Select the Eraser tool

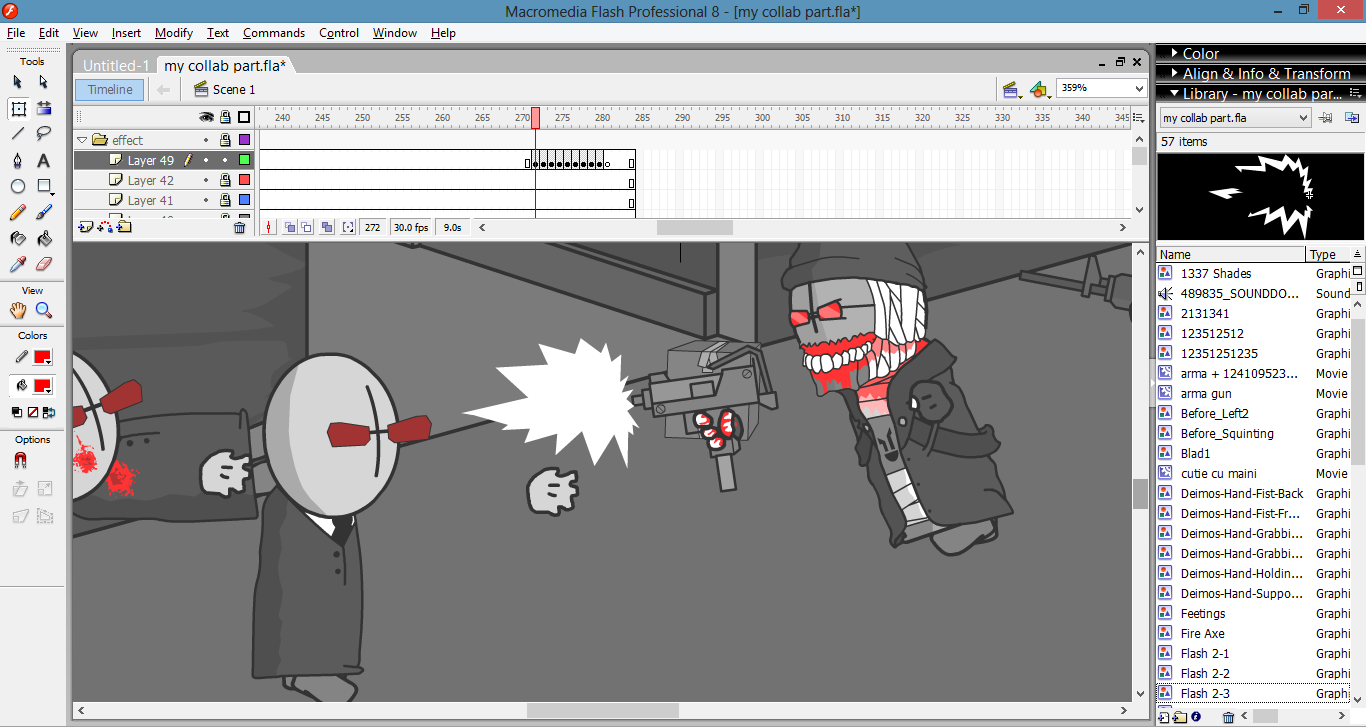click(x=44, y=264)
